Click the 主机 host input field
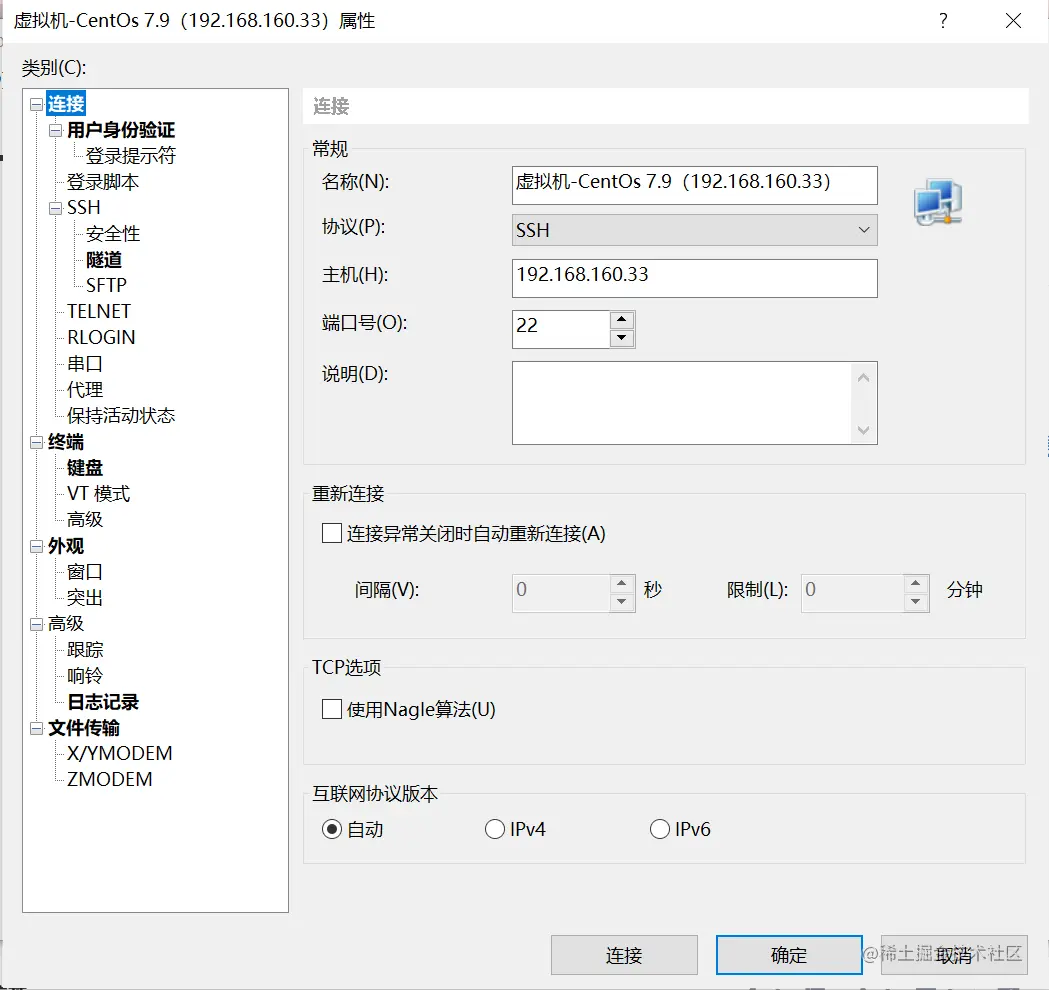Viewport: 1049px width, 990px height. click(694, 278)
